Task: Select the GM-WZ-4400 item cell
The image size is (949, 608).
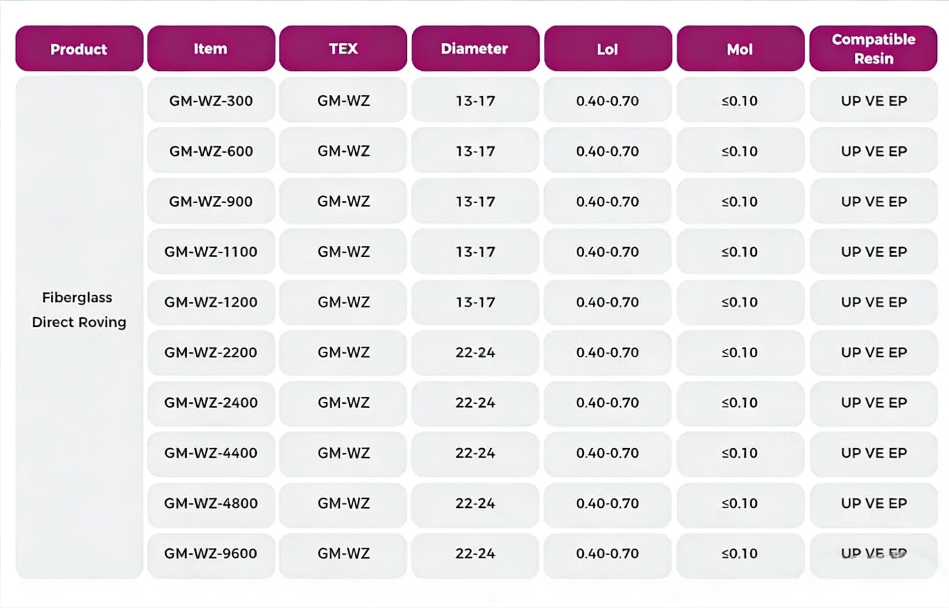Action: (211, 453)
